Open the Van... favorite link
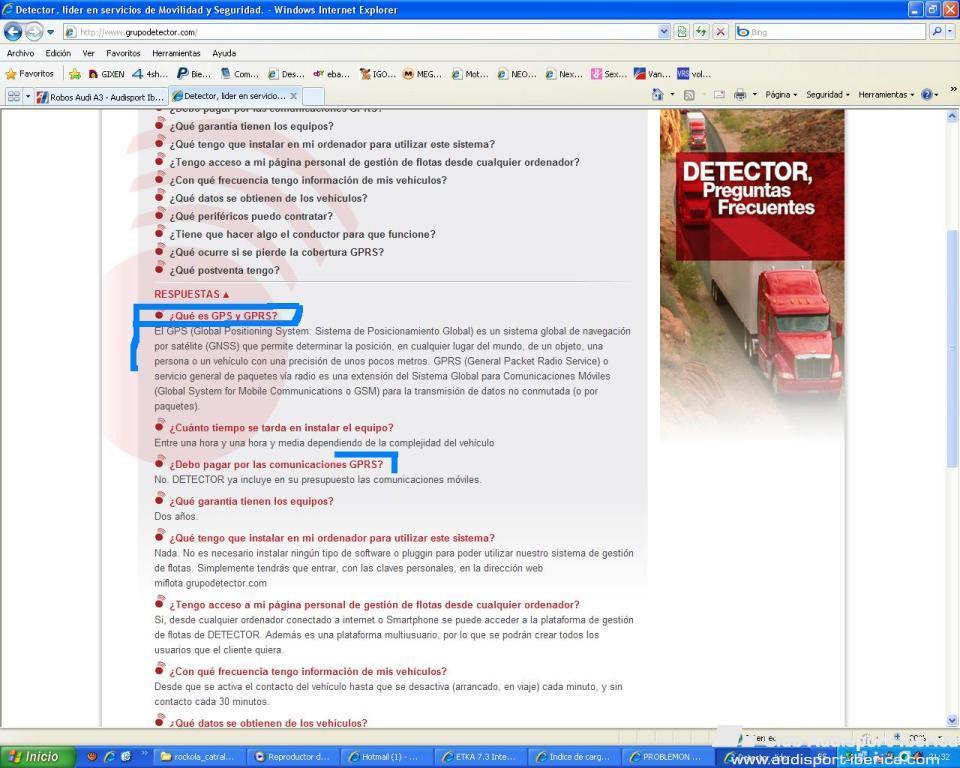The height and width of the screenshot is (768, 960). tap(652, 74)
